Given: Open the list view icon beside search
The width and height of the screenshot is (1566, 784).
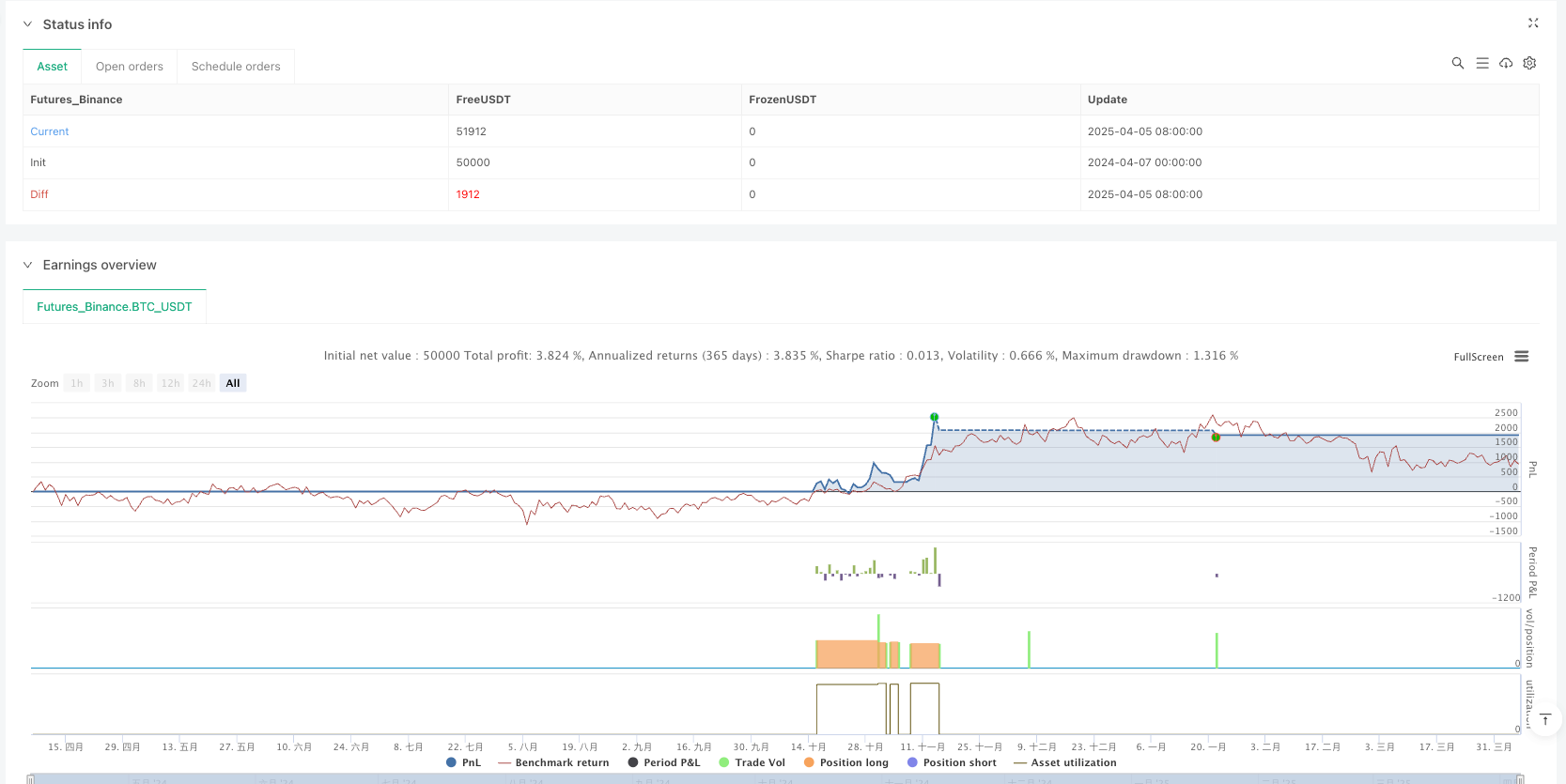Looking at the screenshot, I should click(1481, 63).
